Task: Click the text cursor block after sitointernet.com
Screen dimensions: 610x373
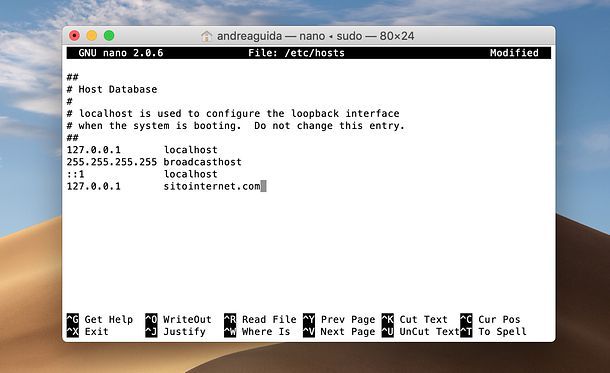Action: [263, 186]
